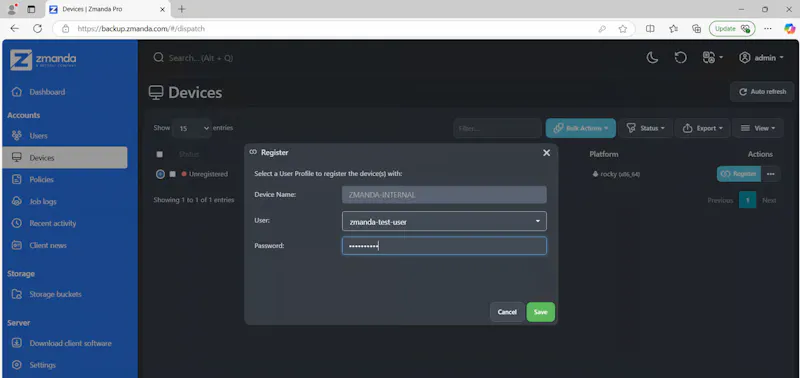Open the tab actions icon in title bar

click(x=31, y=9)
